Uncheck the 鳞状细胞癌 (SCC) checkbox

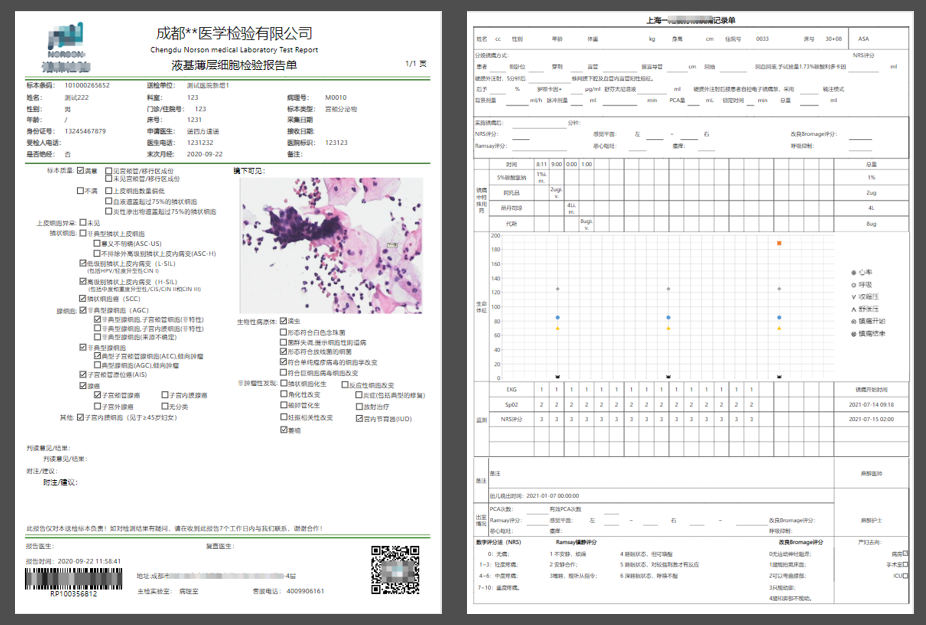[x=83, y=299]
